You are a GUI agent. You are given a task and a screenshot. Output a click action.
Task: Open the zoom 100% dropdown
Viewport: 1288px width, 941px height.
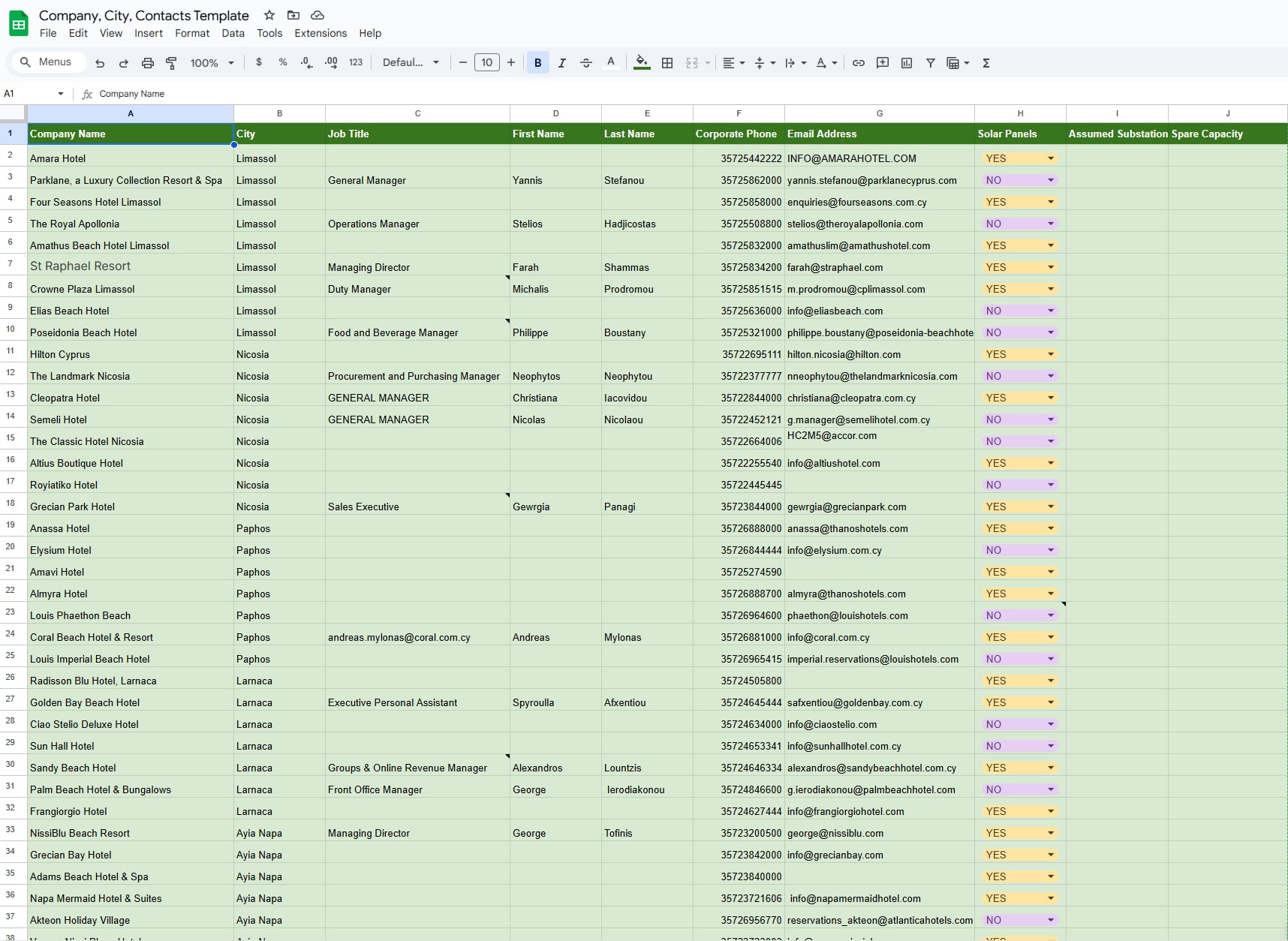(212, 63)
